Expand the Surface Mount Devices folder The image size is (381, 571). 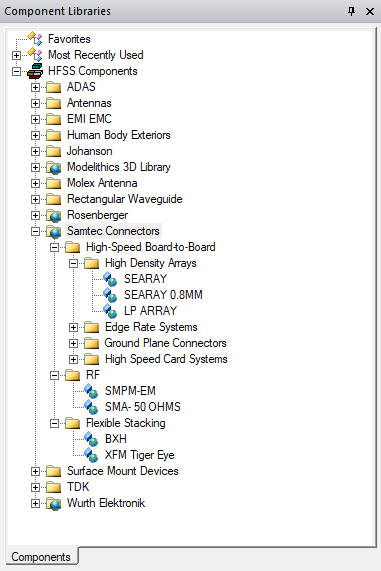point(35,472)
